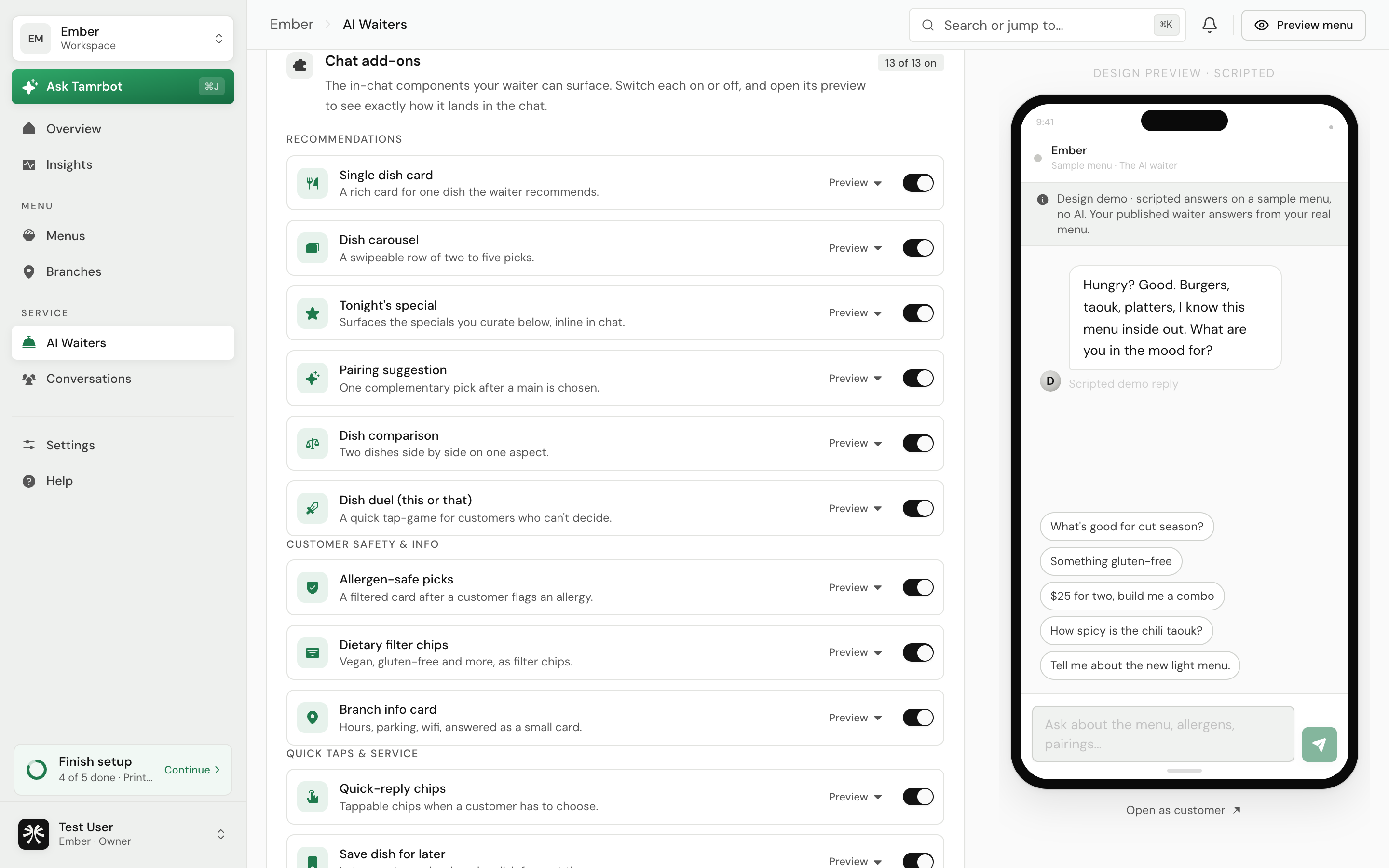Image resolution: width=1389 pixels, height=868 pixels.
Task: Switch off Pairing suggestion
Action: [918, 379]
